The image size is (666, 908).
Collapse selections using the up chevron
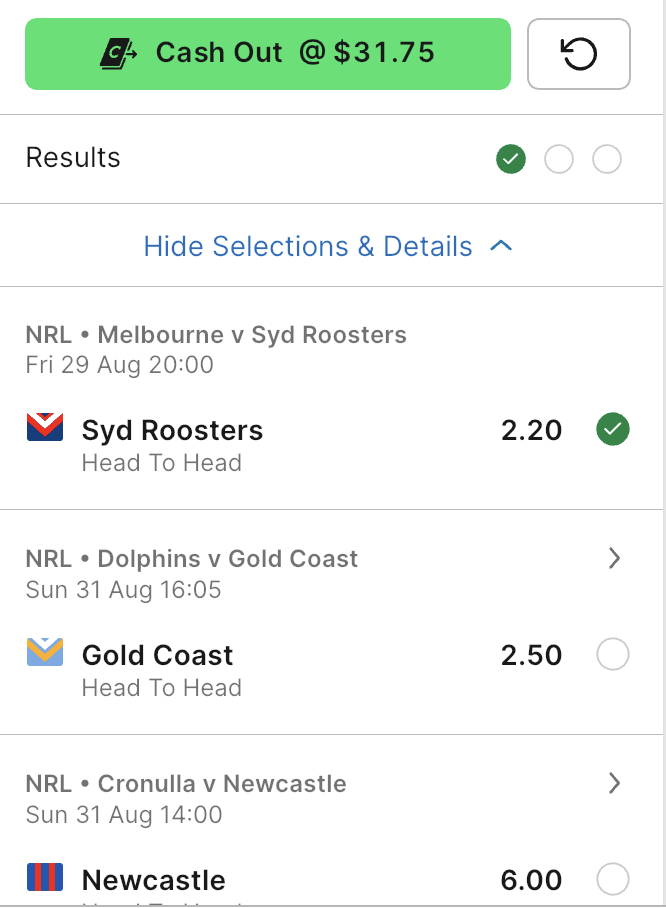(x=501, y=246)
